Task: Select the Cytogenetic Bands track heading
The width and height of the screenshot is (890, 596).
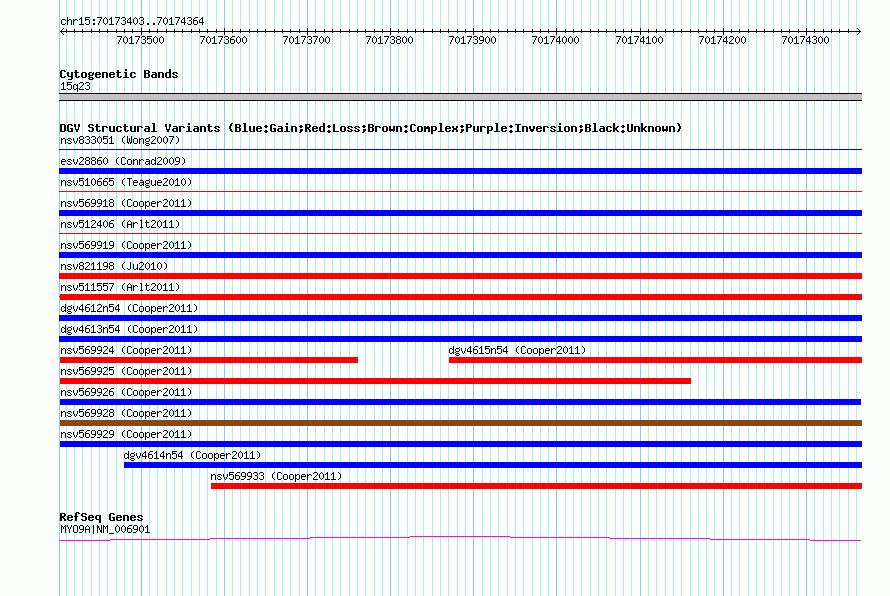Action: [119, 74]
